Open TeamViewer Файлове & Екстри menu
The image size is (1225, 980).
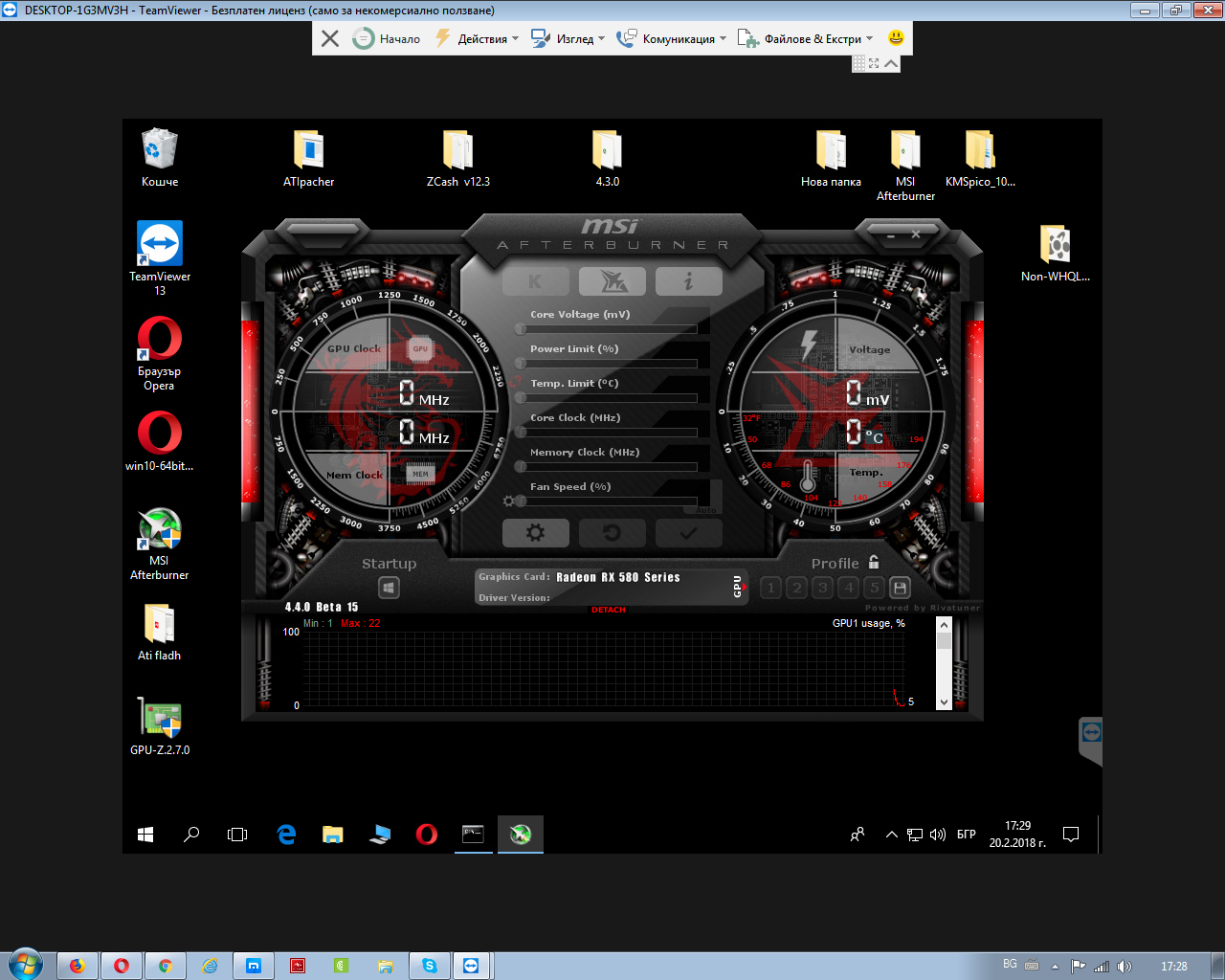click(x=805, y=38)
